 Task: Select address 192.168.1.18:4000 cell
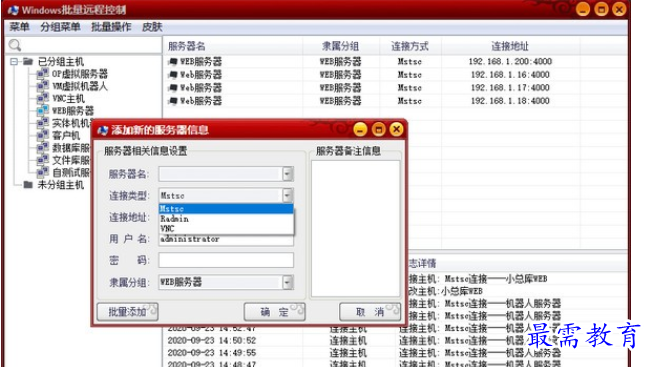(x=510, y=101)
